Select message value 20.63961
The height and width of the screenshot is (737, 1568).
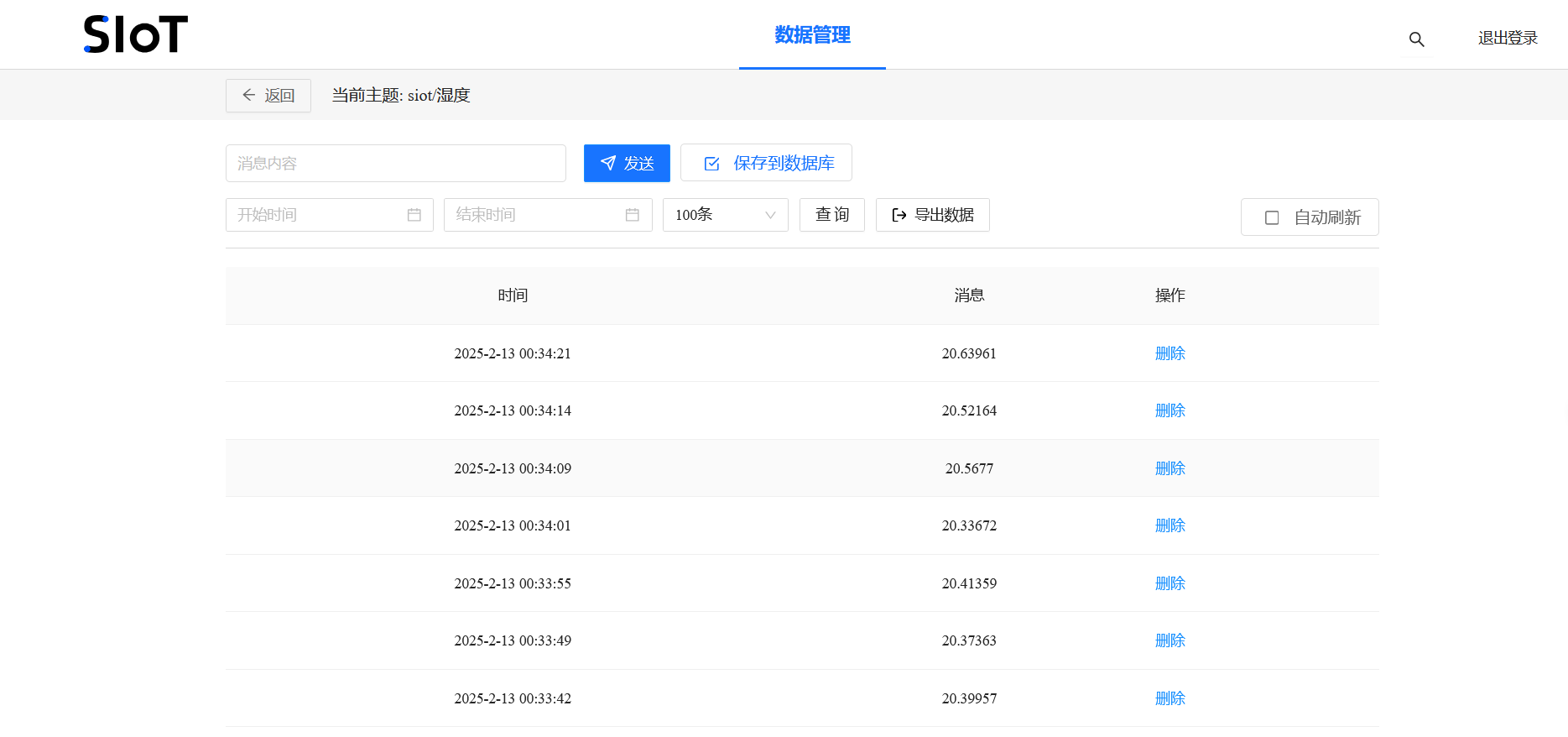969,353
